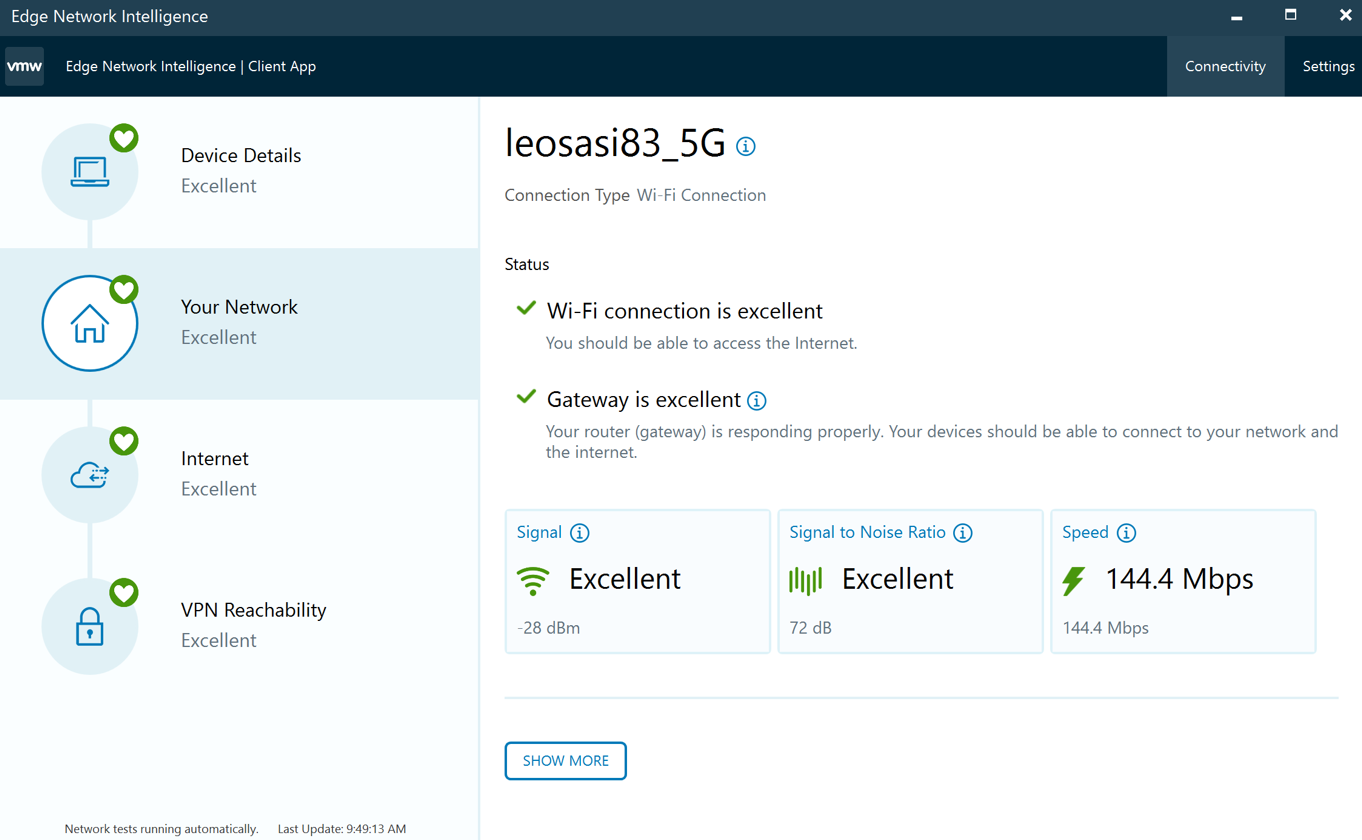Click the green lightning bolt speed icon
This screenshot has width=1362, height=840.
(x=1074, y=580)
